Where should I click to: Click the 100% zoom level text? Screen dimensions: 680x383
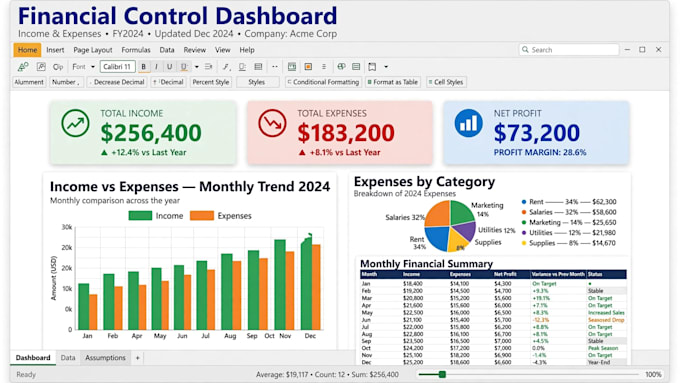tap(653, 374)
